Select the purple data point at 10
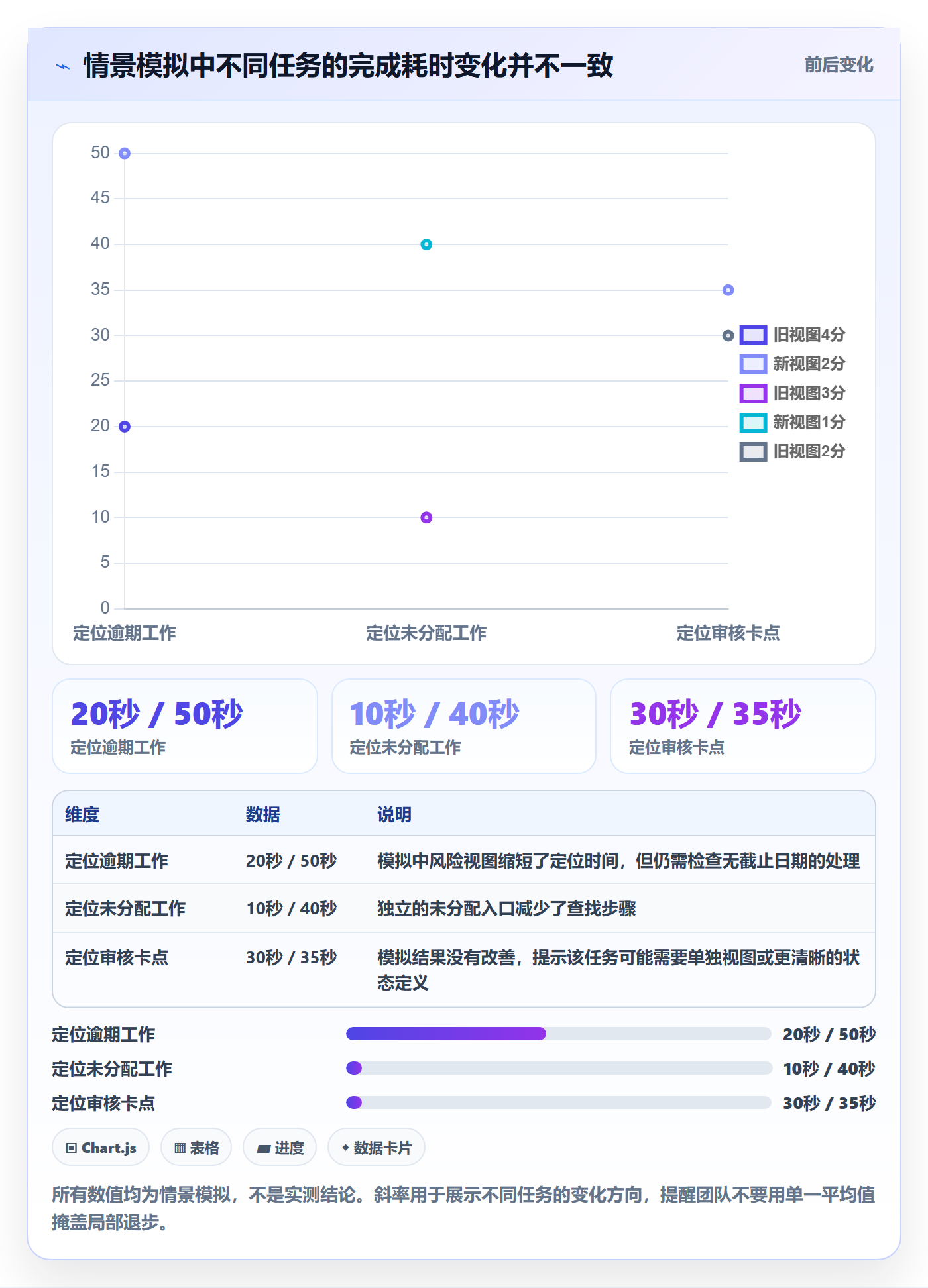 426,517
